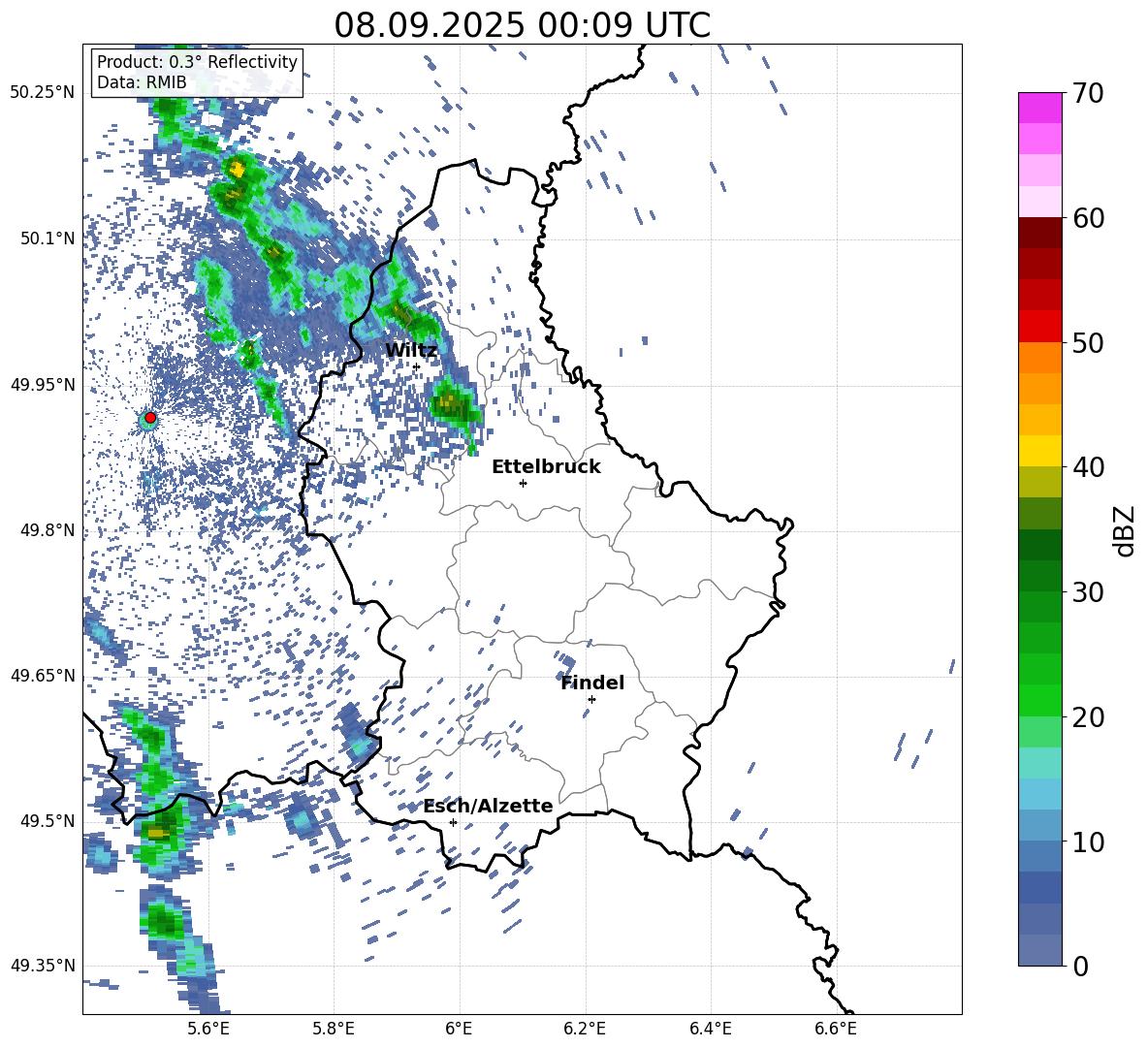Click the 49.8°N latitude label
1148x1048 pixels.
pyautogui.click(x=47, y=530)
